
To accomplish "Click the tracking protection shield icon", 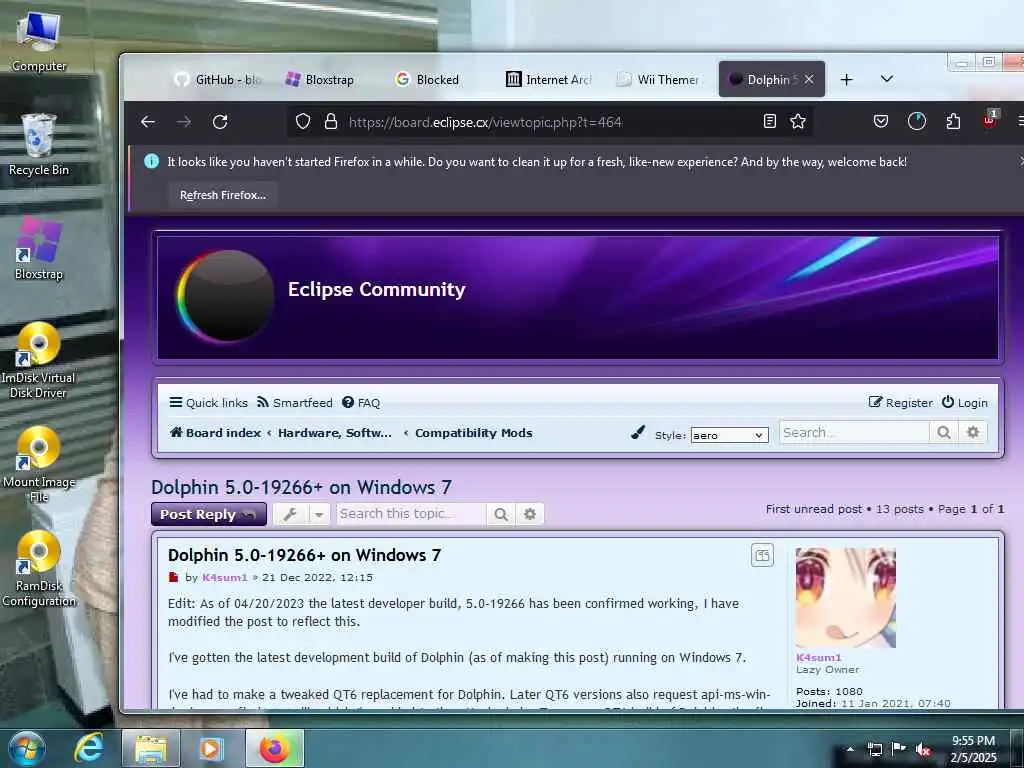I will click(302, 121).
